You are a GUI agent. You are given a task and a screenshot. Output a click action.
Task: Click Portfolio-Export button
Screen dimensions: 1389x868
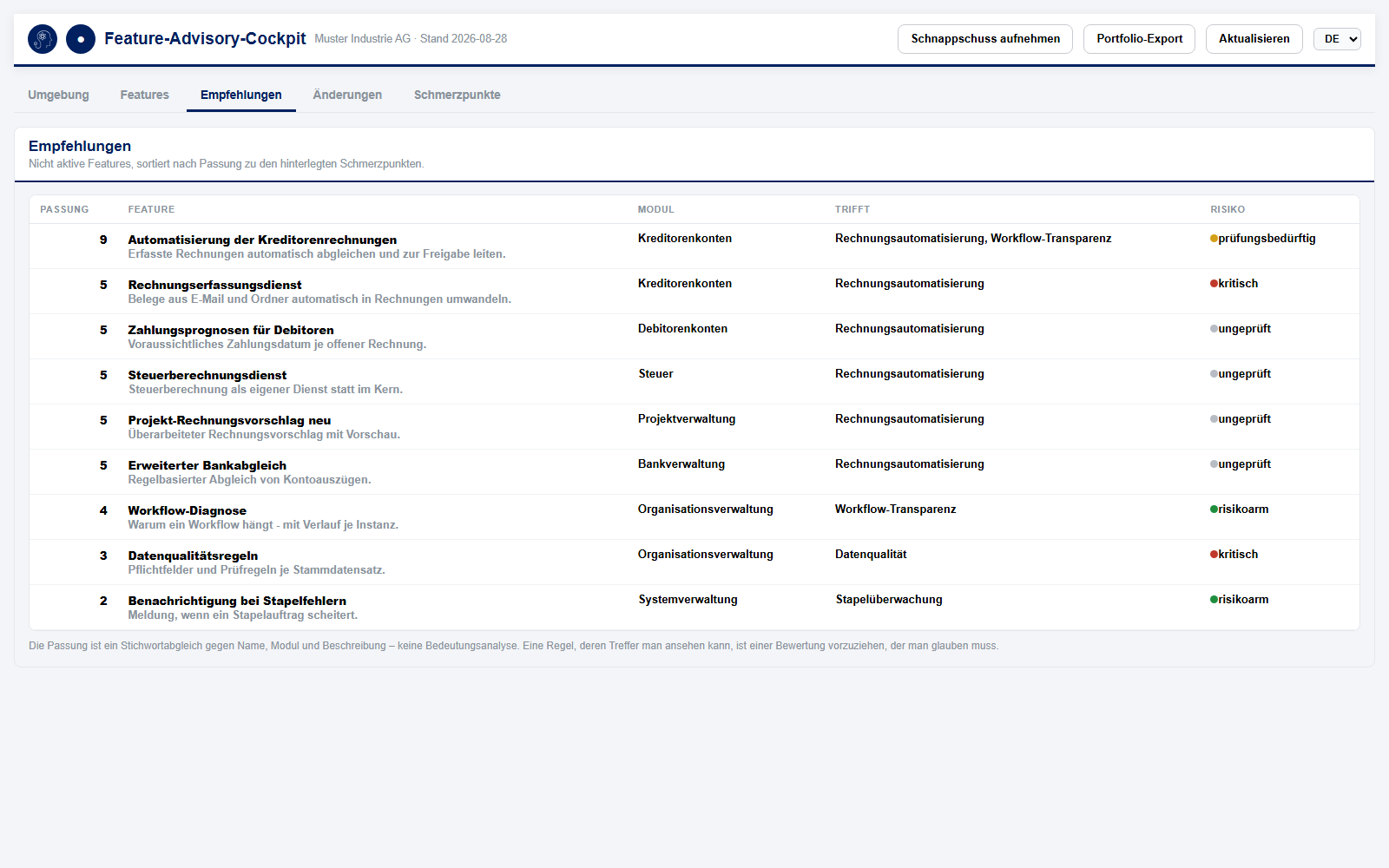point(1139,39)
